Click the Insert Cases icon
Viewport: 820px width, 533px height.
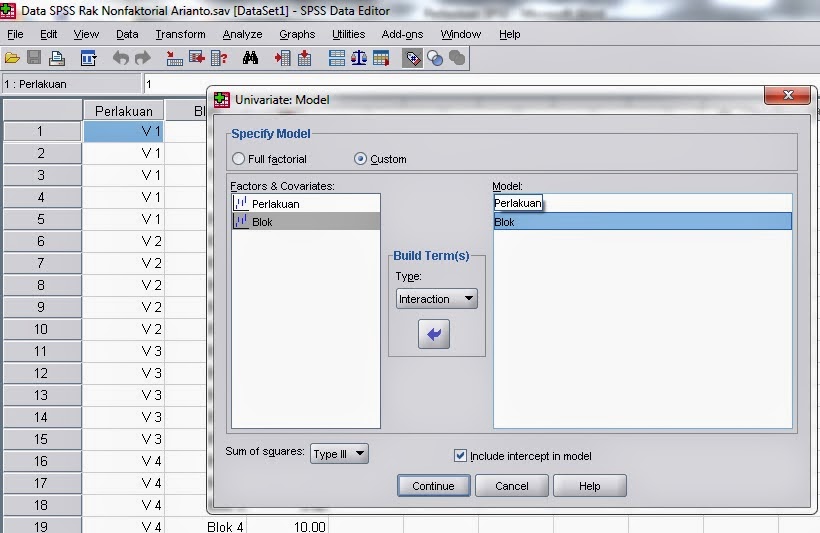(282, 58)
